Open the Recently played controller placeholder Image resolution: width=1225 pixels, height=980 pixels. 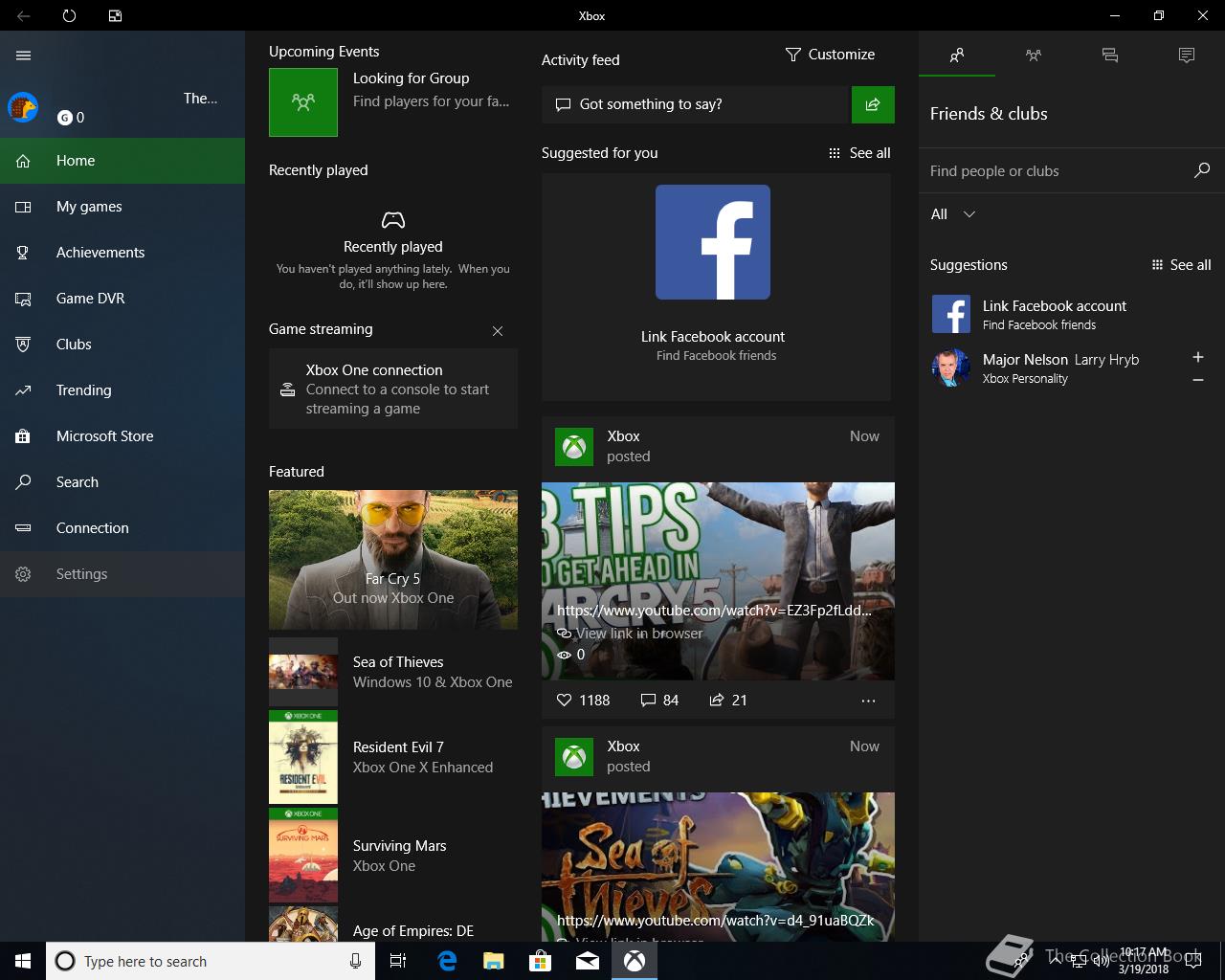[393, 220]
